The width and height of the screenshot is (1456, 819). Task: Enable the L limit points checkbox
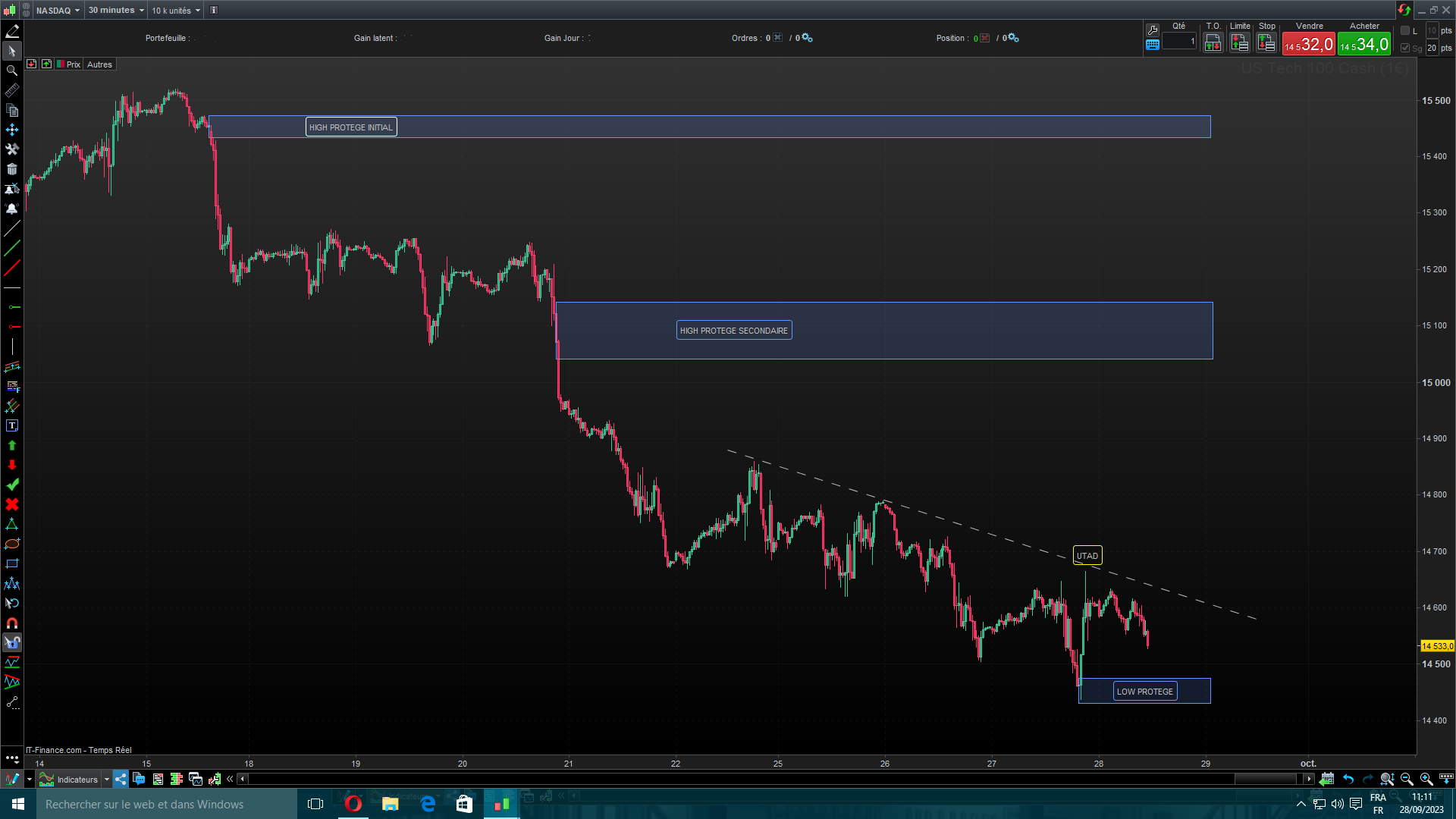(x=1405, y=30)
